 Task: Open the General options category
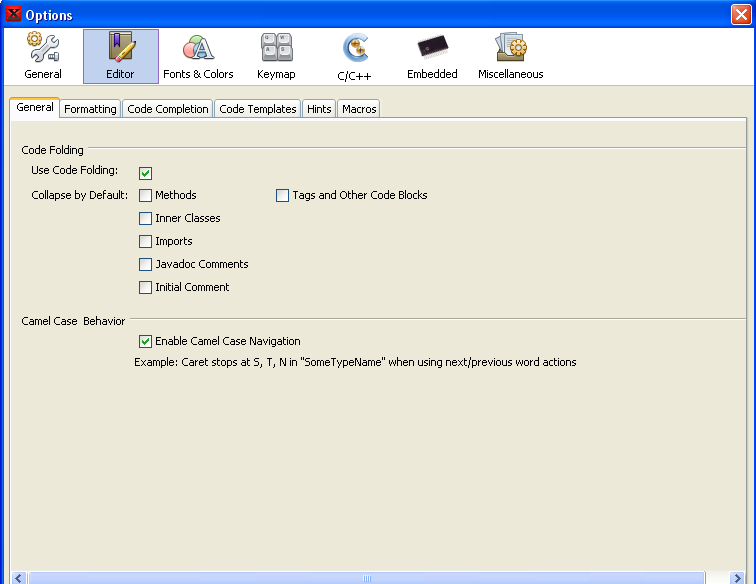pos(42,56)
